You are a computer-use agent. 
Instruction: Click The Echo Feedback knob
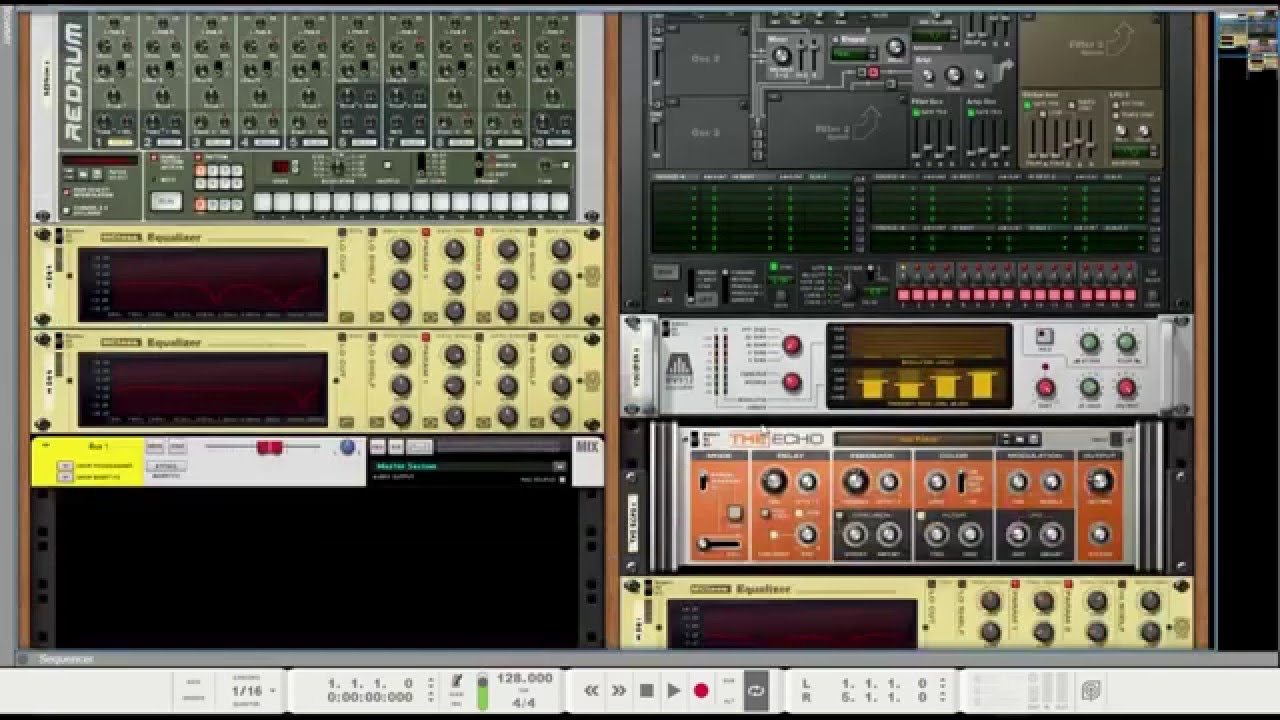(x=854, y=483)
